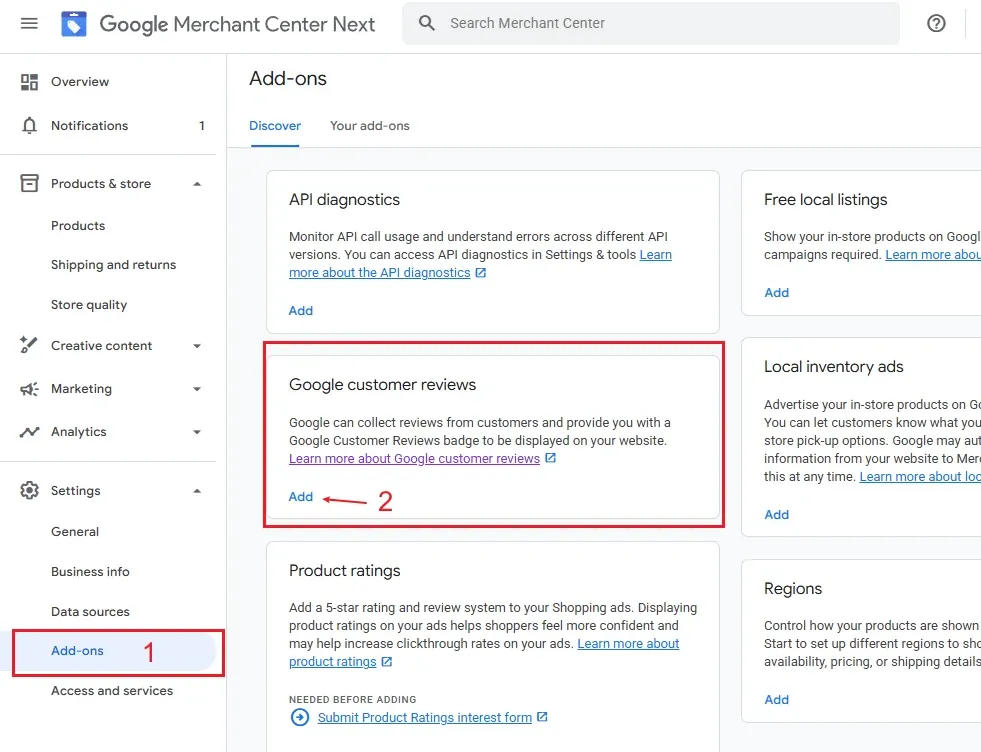Viewport: 981px width, 752px height.
Task: Add the Google customer reviews add-on
Action: 300,496
